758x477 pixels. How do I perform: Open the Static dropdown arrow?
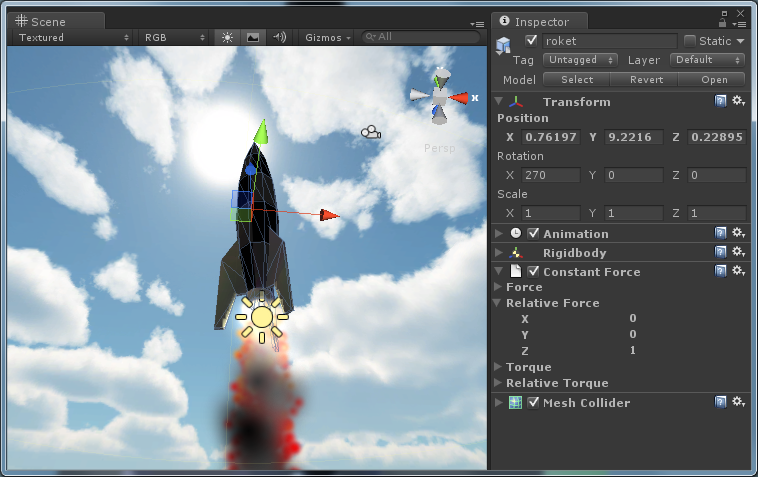click(x=740, y=41)
